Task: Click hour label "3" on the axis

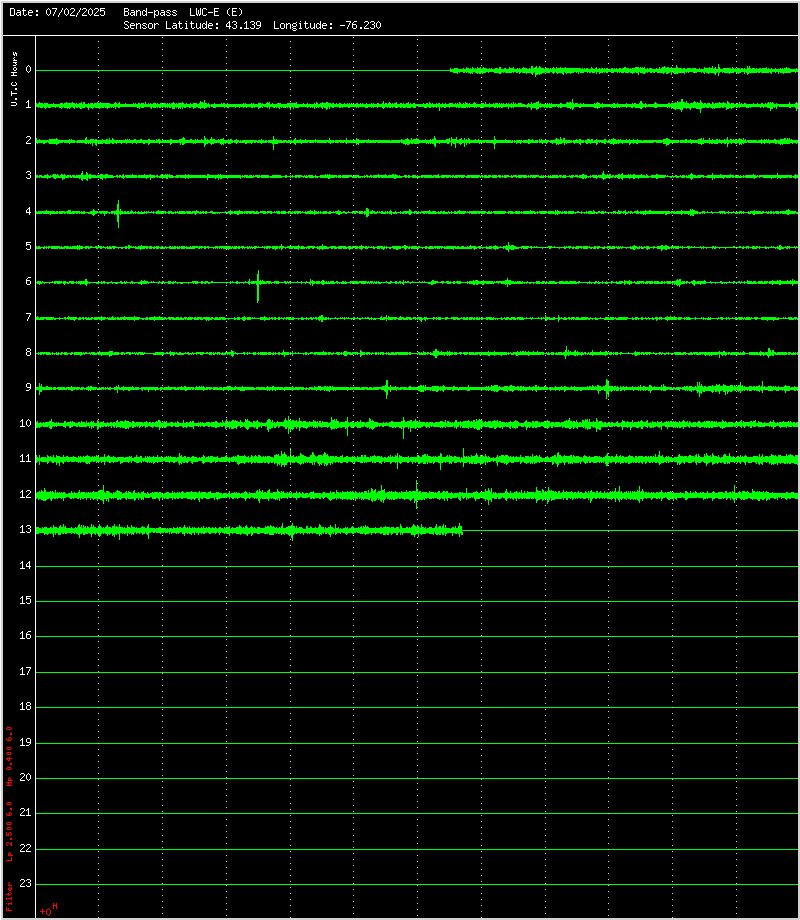Action: pos(28,175)
